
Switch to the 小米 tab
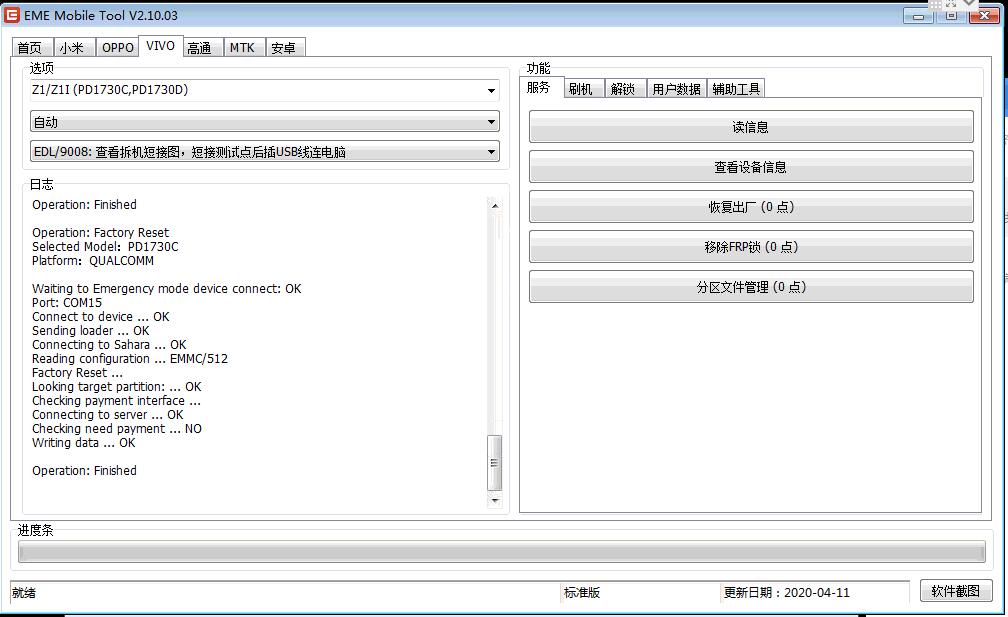point(72,48)
